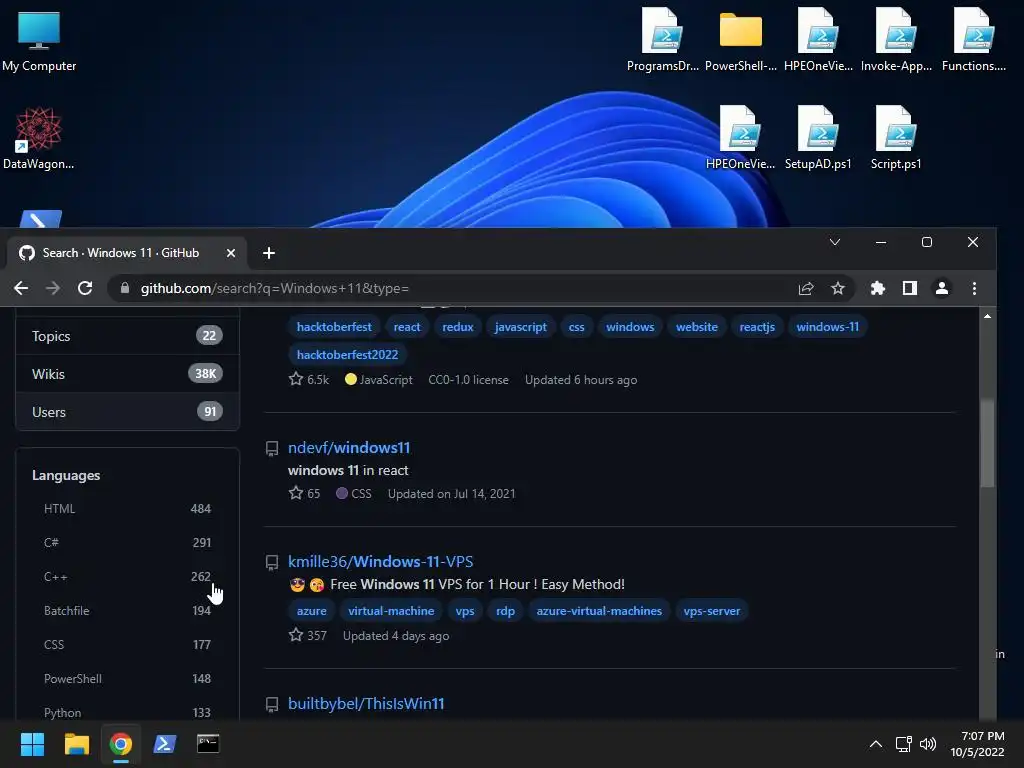Click the azure topic tag

click(312, 611)
